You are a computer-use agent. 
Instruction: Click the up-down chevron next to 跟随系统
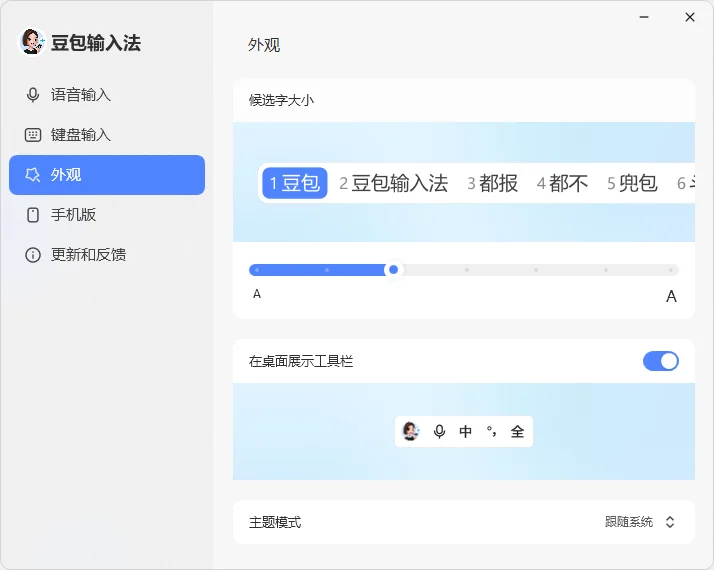pyautogui.click(x=670, y=522)
